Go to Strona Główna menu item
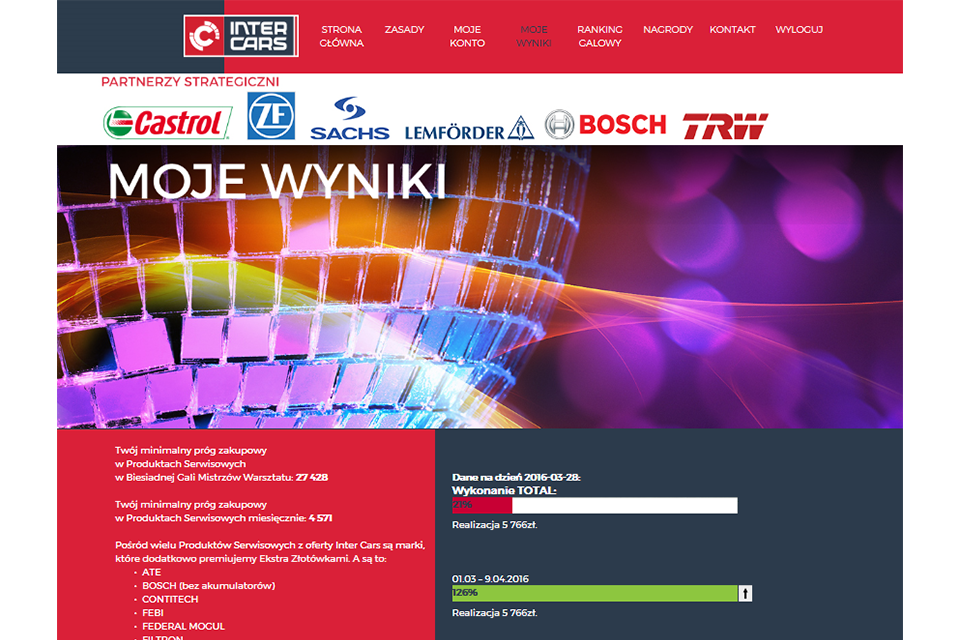The image size is (960, 640). point(342,36)
